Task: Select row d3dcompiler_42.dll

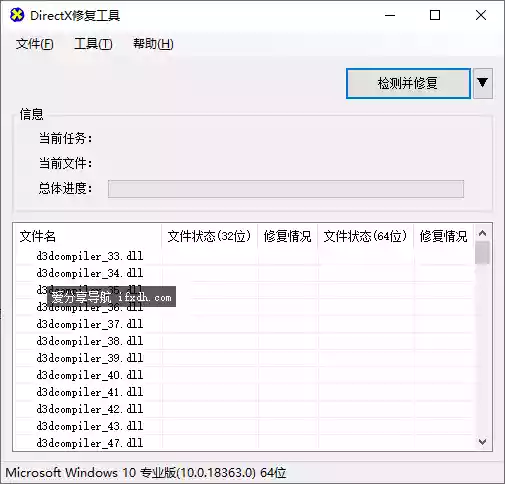Action: 244,409
